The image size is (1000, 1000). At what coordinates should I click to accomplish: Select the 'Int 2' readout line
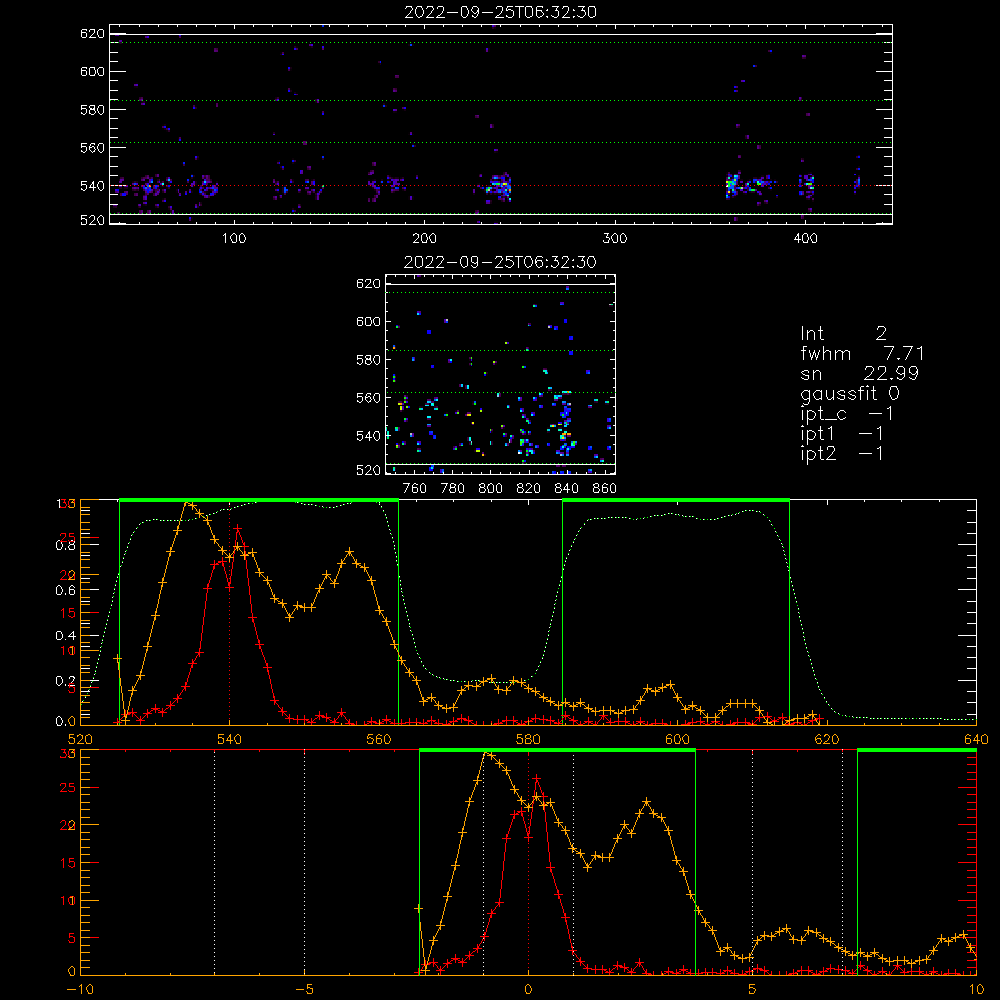(843, 334)
